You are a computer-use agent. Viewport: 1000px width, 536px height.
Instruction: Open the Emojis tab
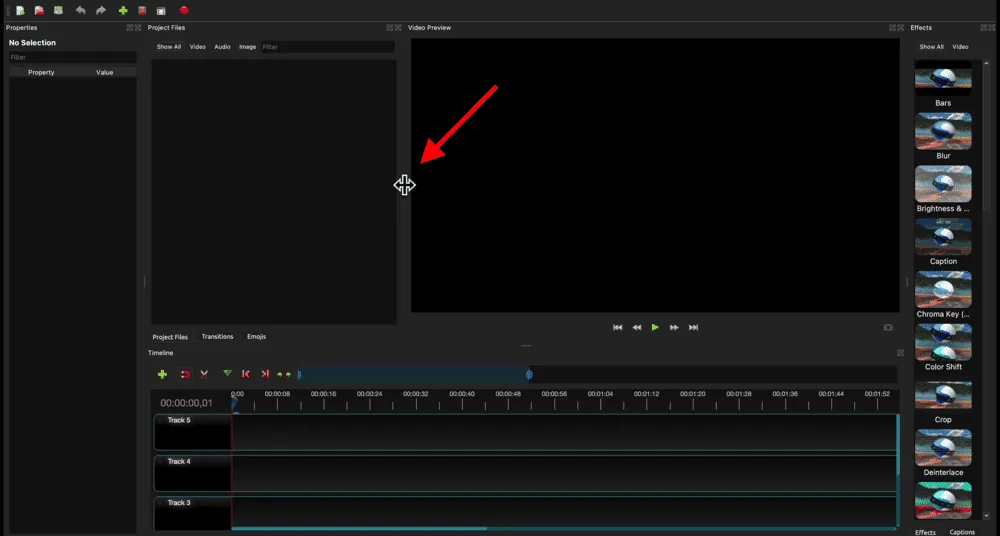[256, 337]
